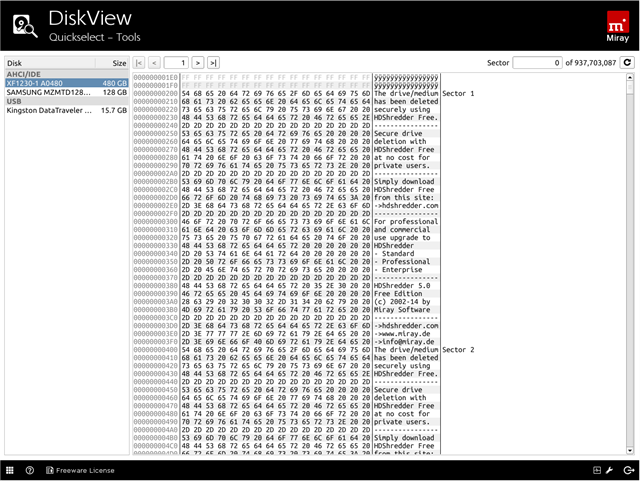Click the DiskView magnifier logo icon

(x=25, y=26)
